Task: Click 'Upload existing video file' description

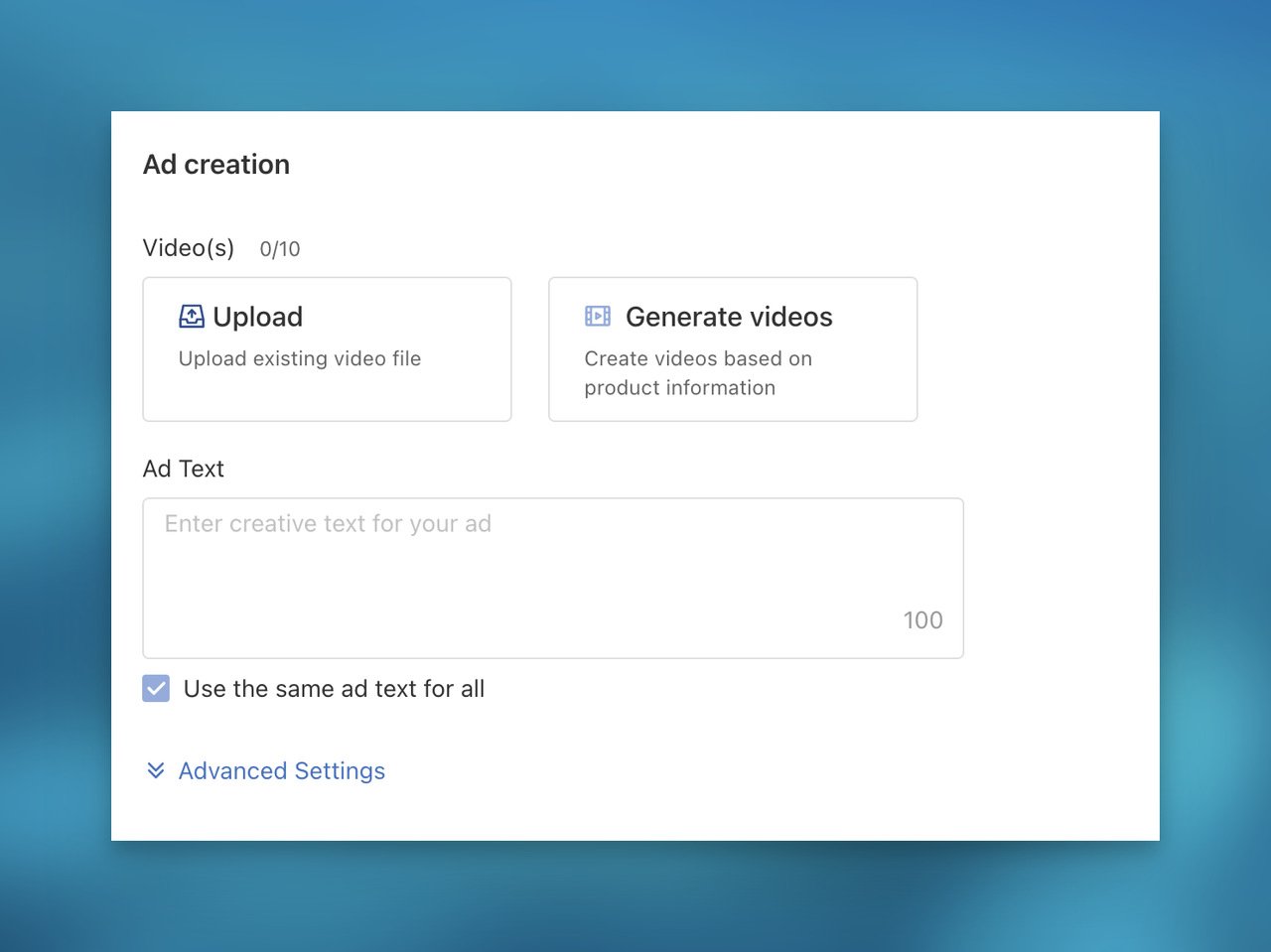Action: pos(300,358)
